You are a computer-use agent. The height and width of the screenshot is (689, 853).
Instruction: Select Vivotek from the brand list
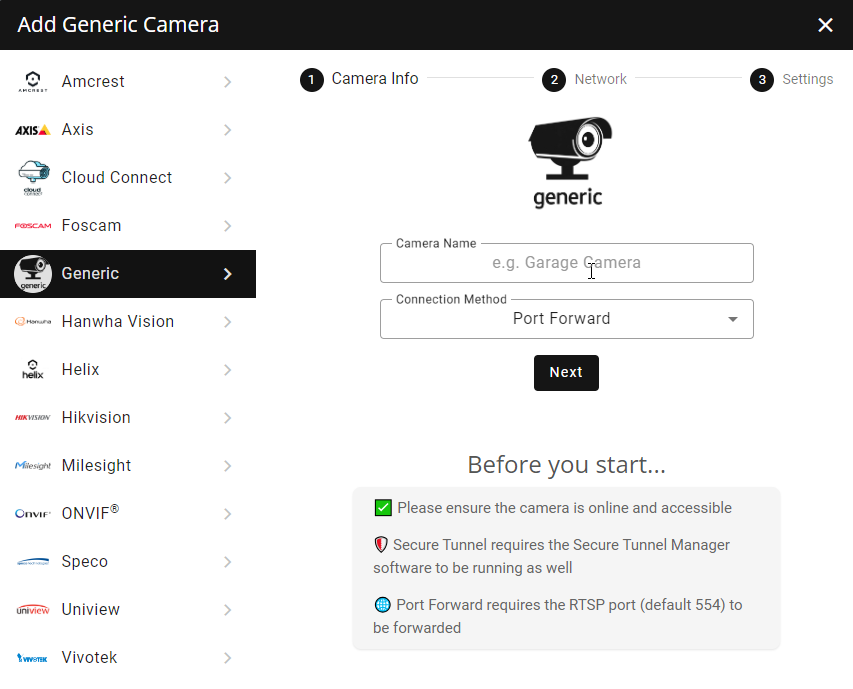coord(128,658)
